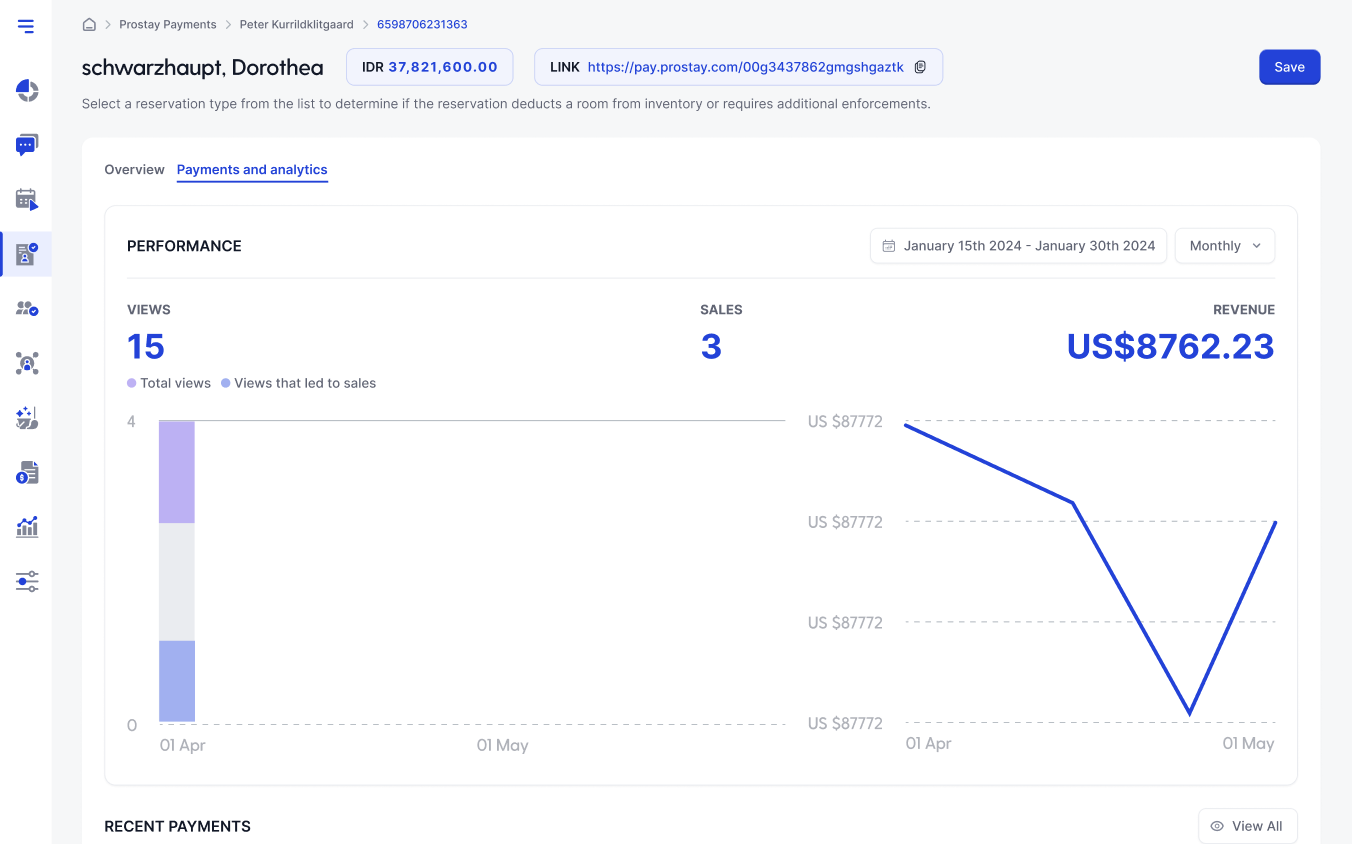
Task: Click the Total views legend swatch
Action: click(x=132, y=383)
